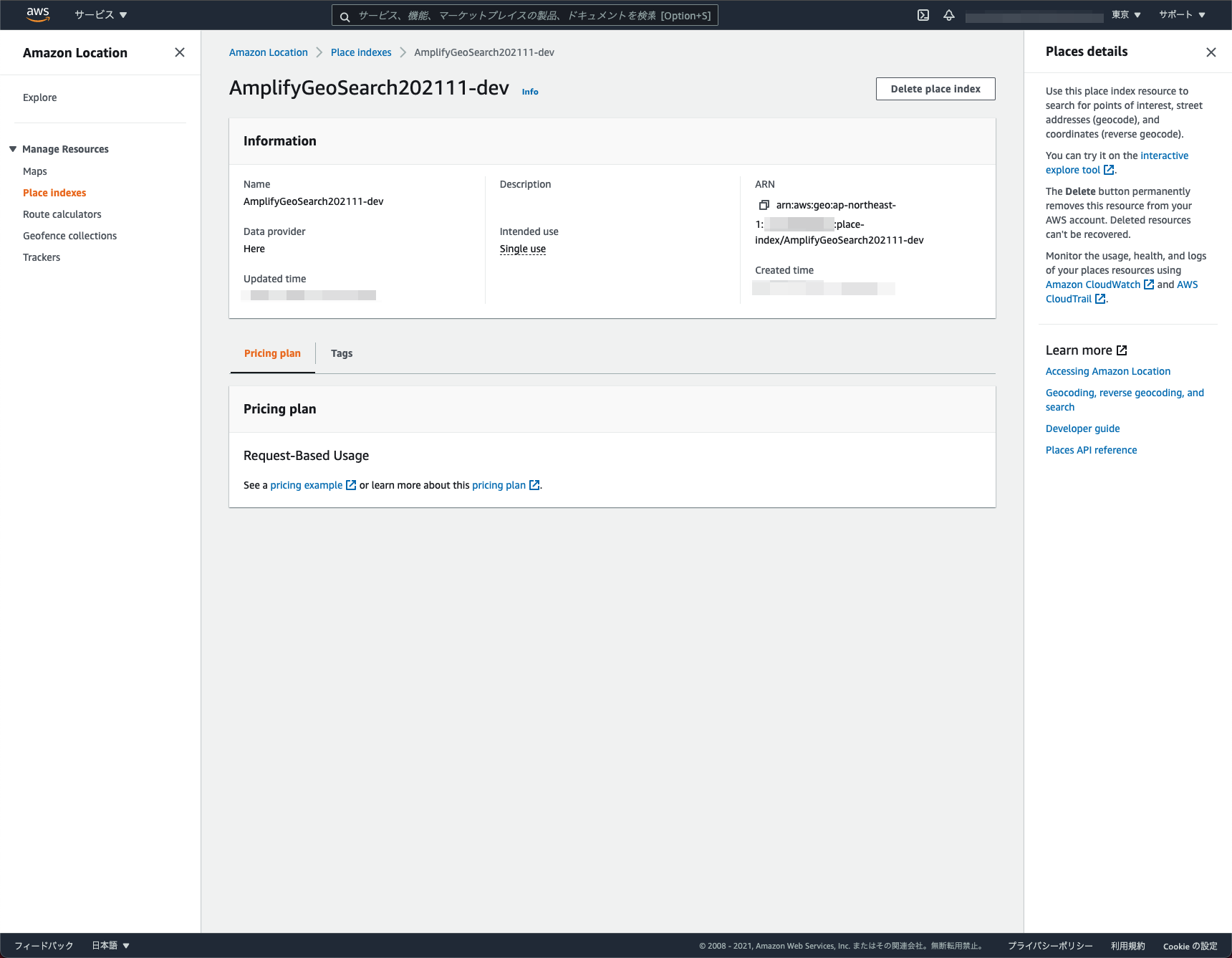
Task: Click the Request-Based Usage heading
Action: click(x=307, y=456)
